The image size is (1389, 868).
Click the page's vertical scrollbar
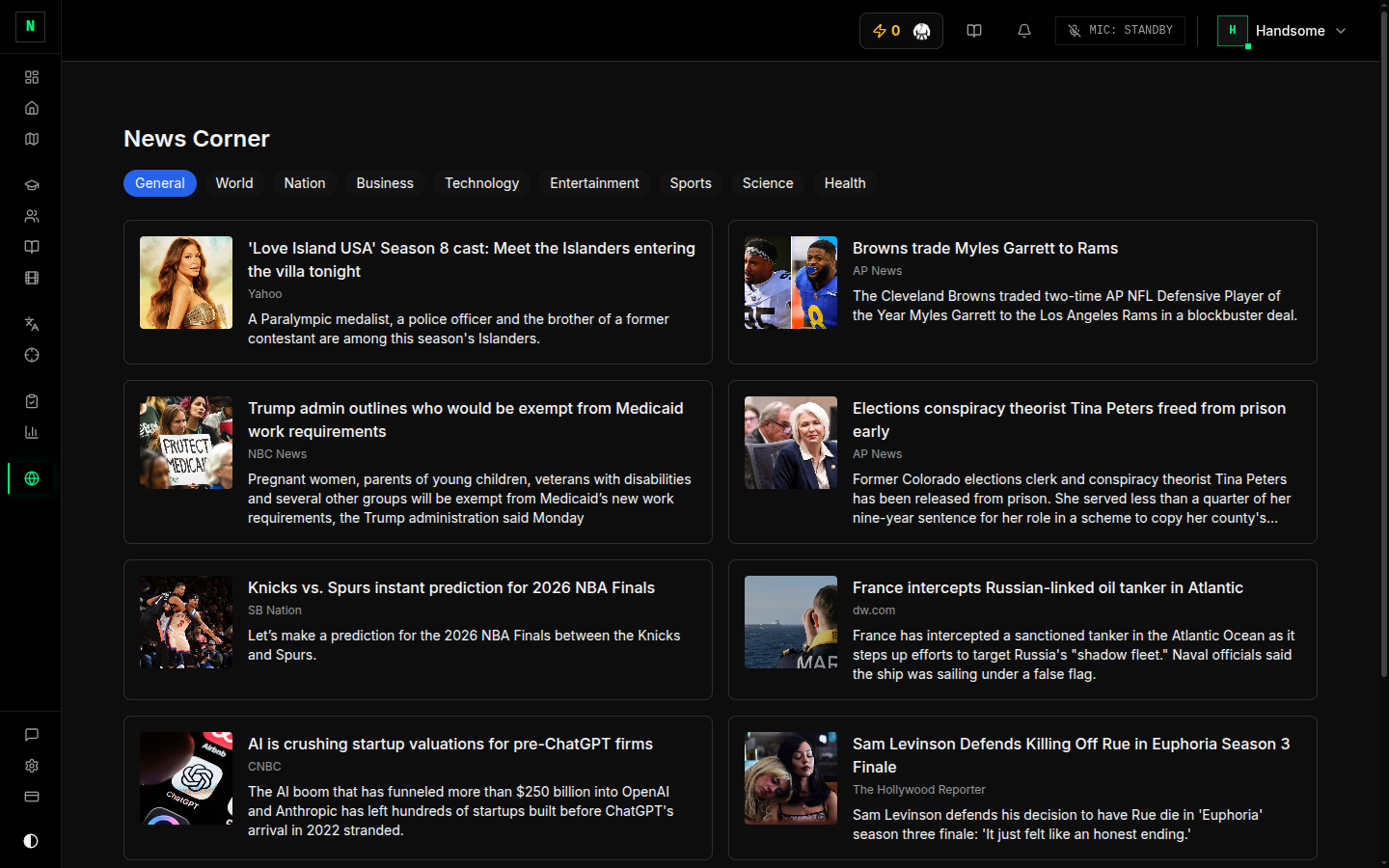(1384, 342)
